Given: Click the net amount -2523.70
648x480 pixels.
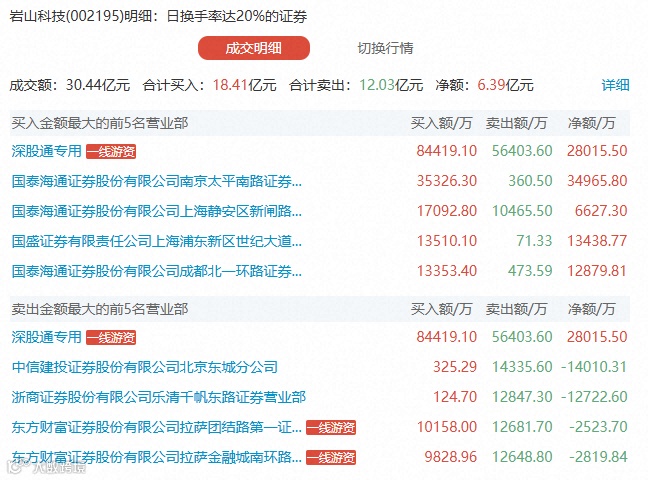Looking at the screenshot, I should click(598, 427).
